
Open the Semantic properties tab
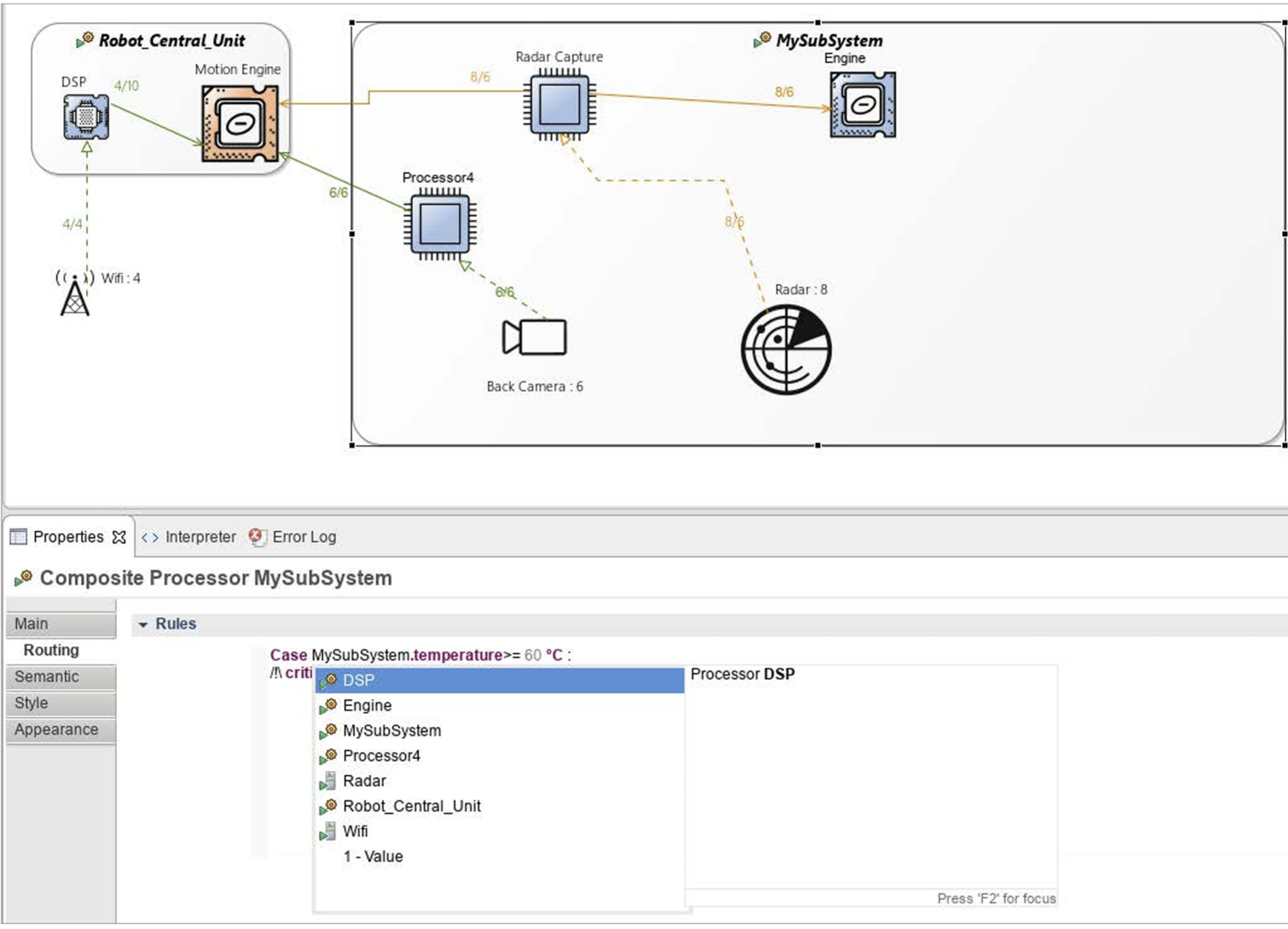(x=61, y=677)
